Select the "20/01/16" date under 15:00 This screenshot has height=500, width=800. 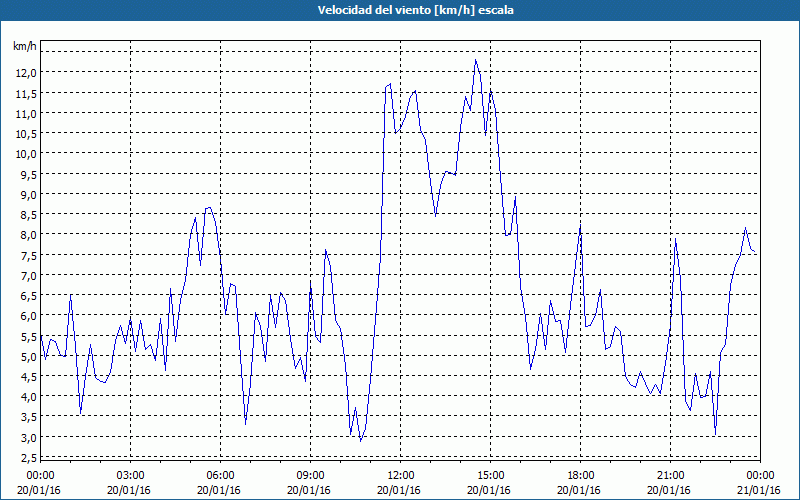coord(489,490)
